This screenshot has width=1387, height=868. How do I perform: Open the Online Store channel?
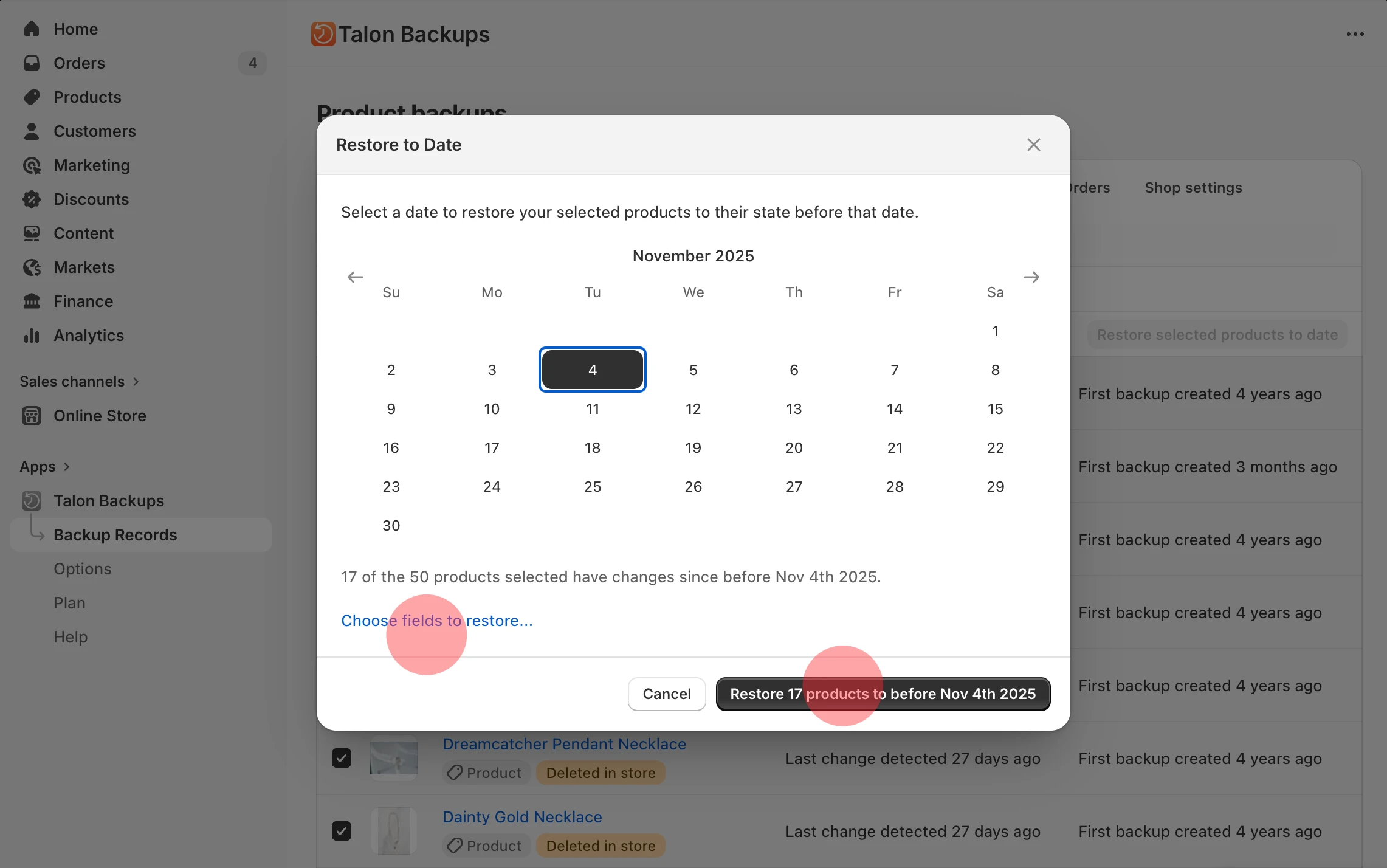click(x=100, y=416)
